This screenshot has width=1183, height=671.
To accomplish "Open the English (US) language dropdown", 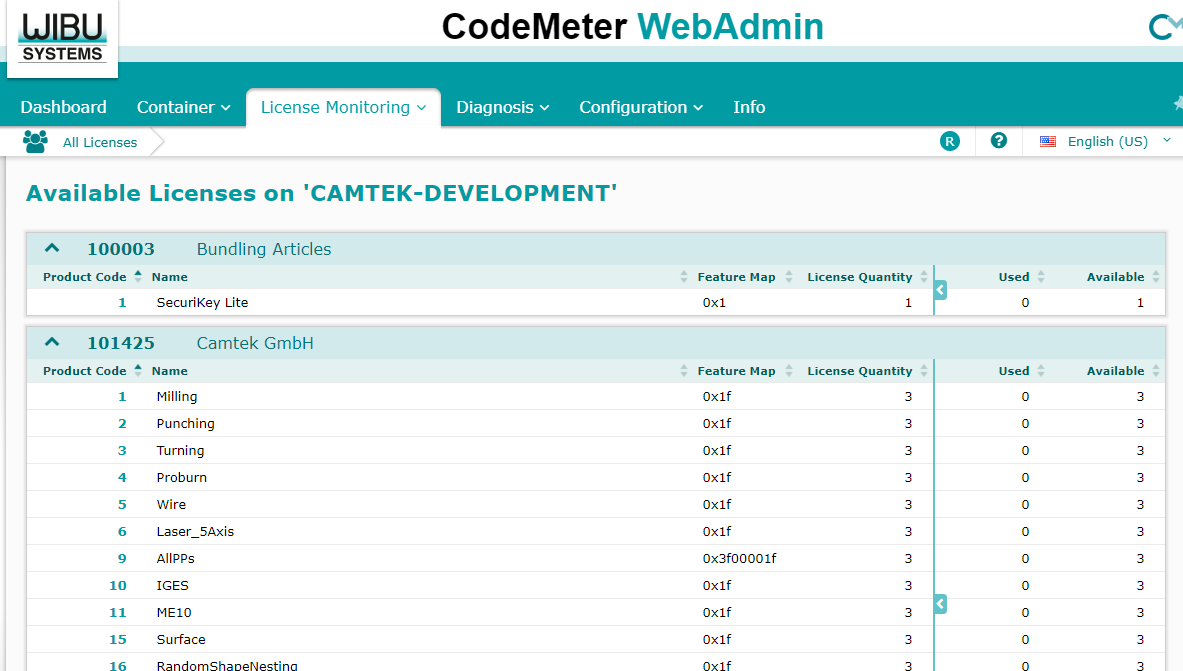I will coord(1107,141).
